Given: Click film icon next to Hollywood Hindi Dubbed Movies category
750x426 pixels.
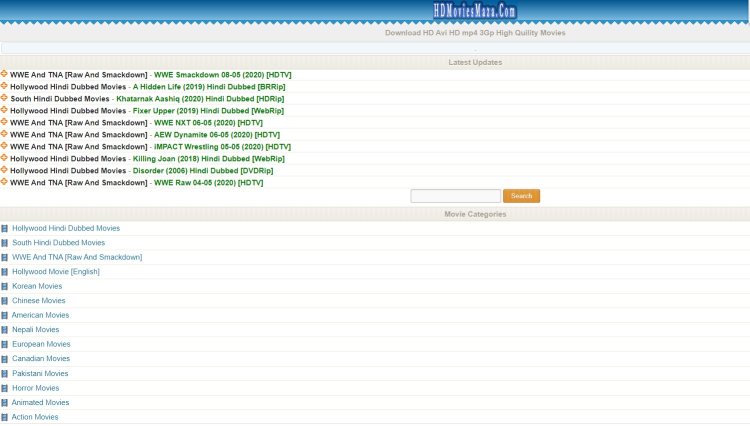Looking at the screenshot, I should click(x=4, y=229).
